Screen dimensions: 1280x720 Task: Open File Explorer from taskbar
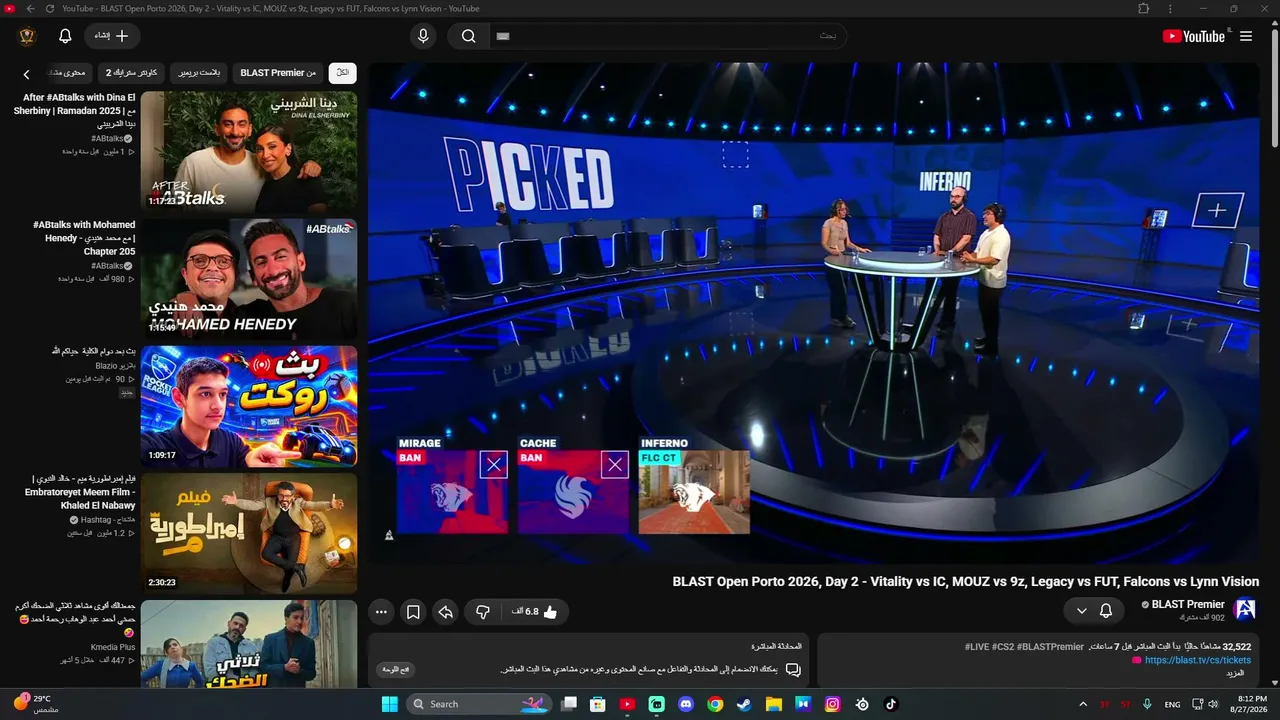tap(774, 704)
